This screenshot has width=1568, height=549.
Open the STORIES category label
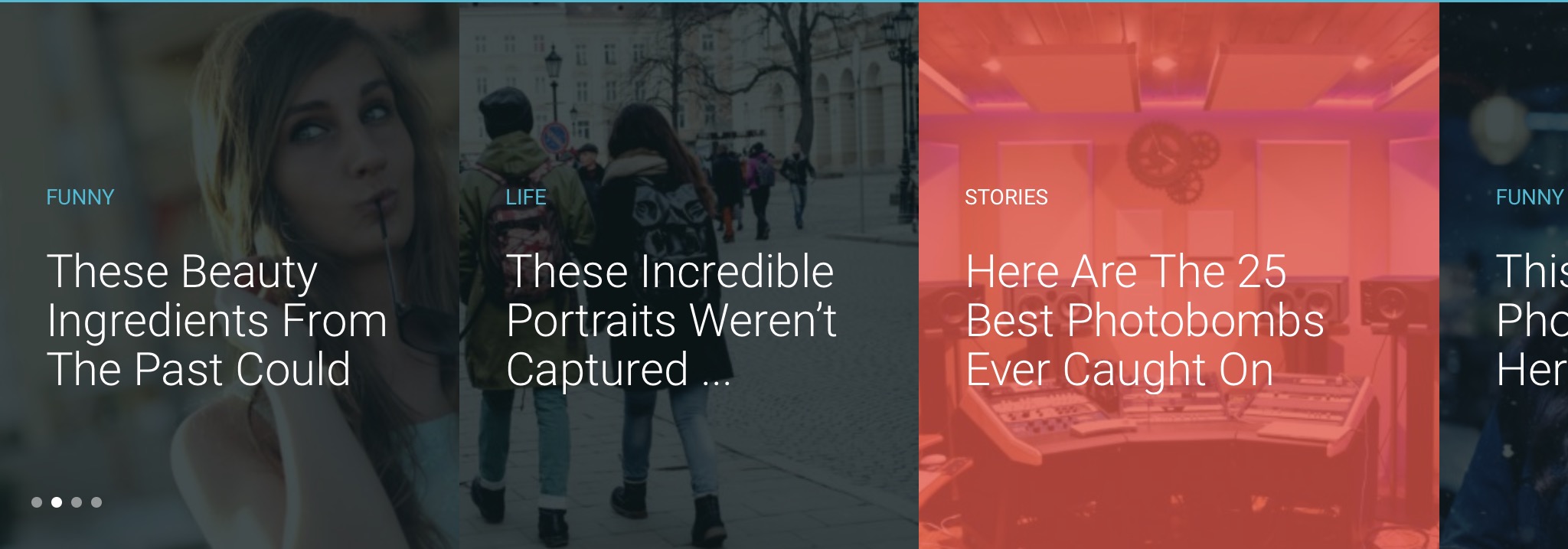point(1006,198)
